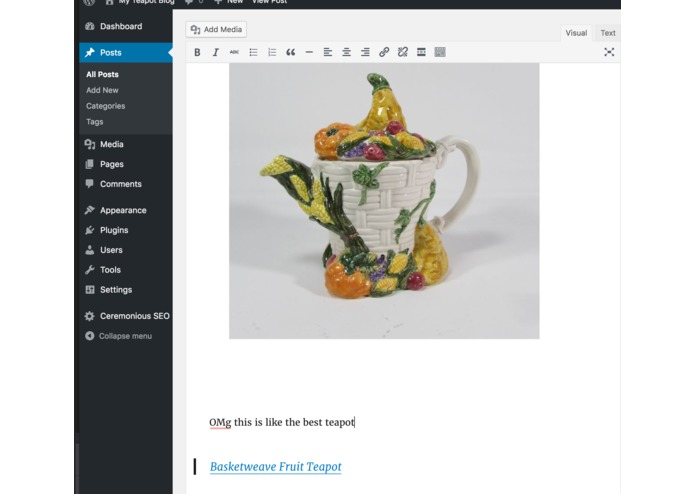Insert a horizontal line

click(x=309, y=52)
